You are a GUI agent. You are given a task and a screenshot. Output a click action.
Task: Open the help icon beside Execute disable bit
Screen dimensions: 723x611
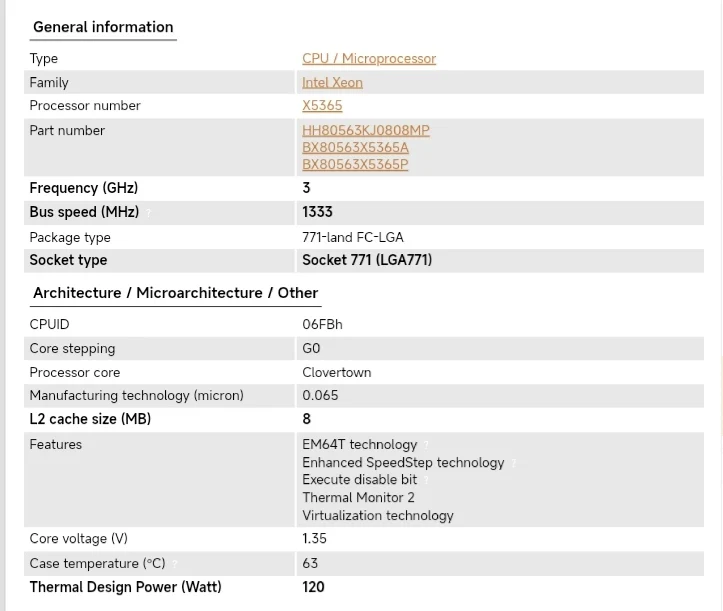click(x=426, y=480)
